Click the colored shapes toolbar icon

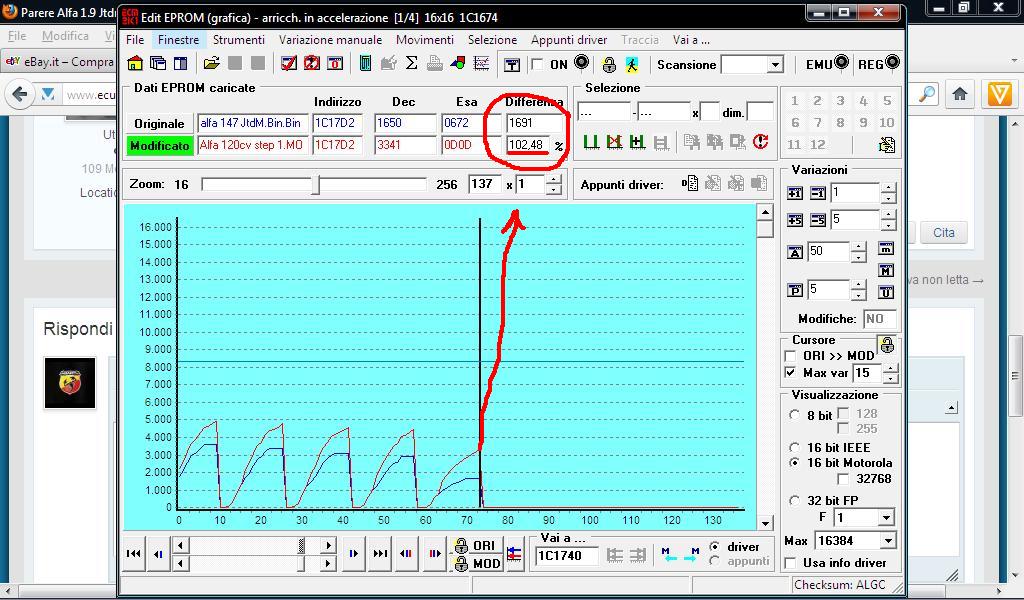click(x=458, y=63)
